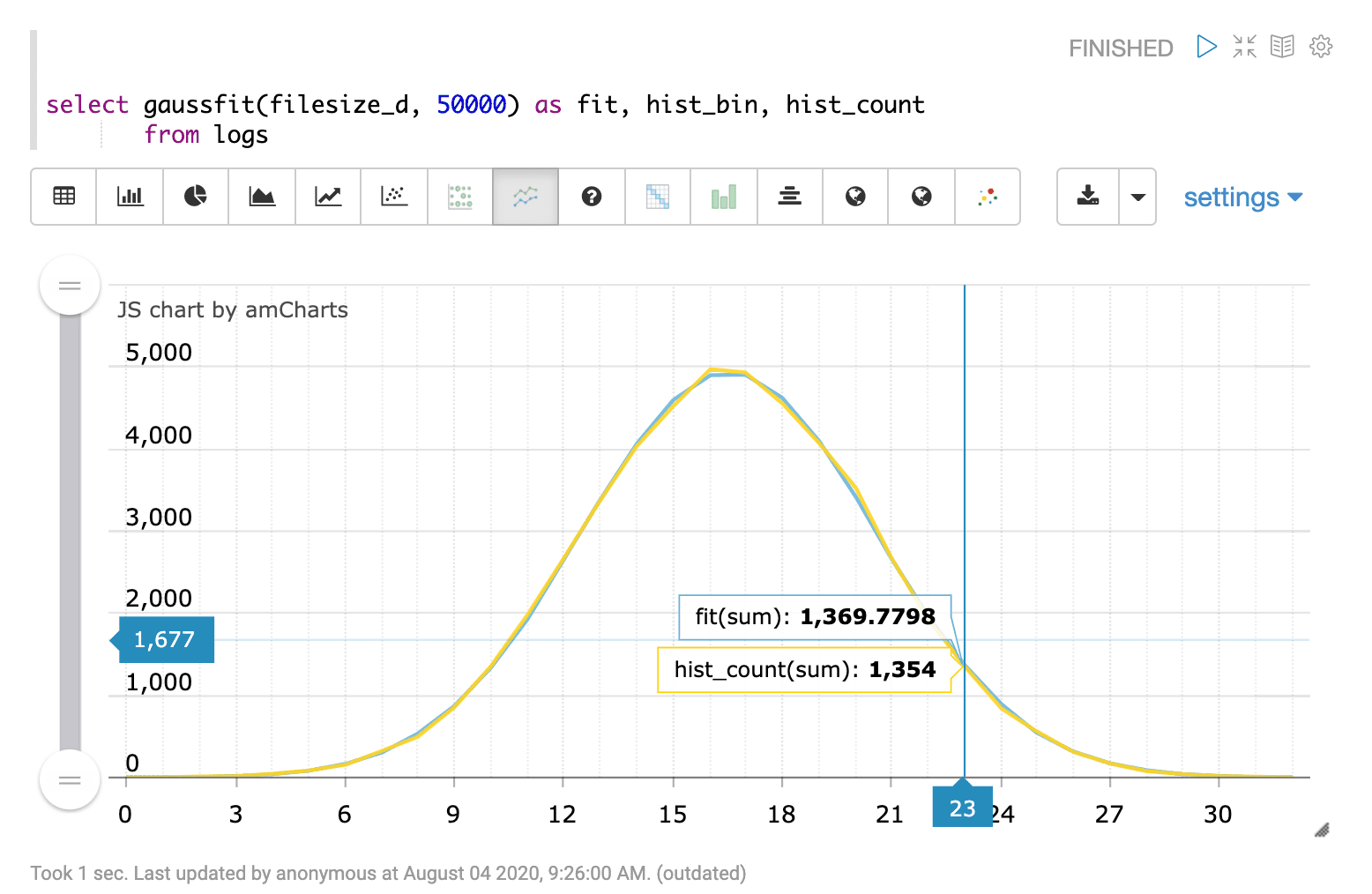The width and height of the screenshot is (1372, 894).
Task: Download the chart data
Action: point(1088,197)
